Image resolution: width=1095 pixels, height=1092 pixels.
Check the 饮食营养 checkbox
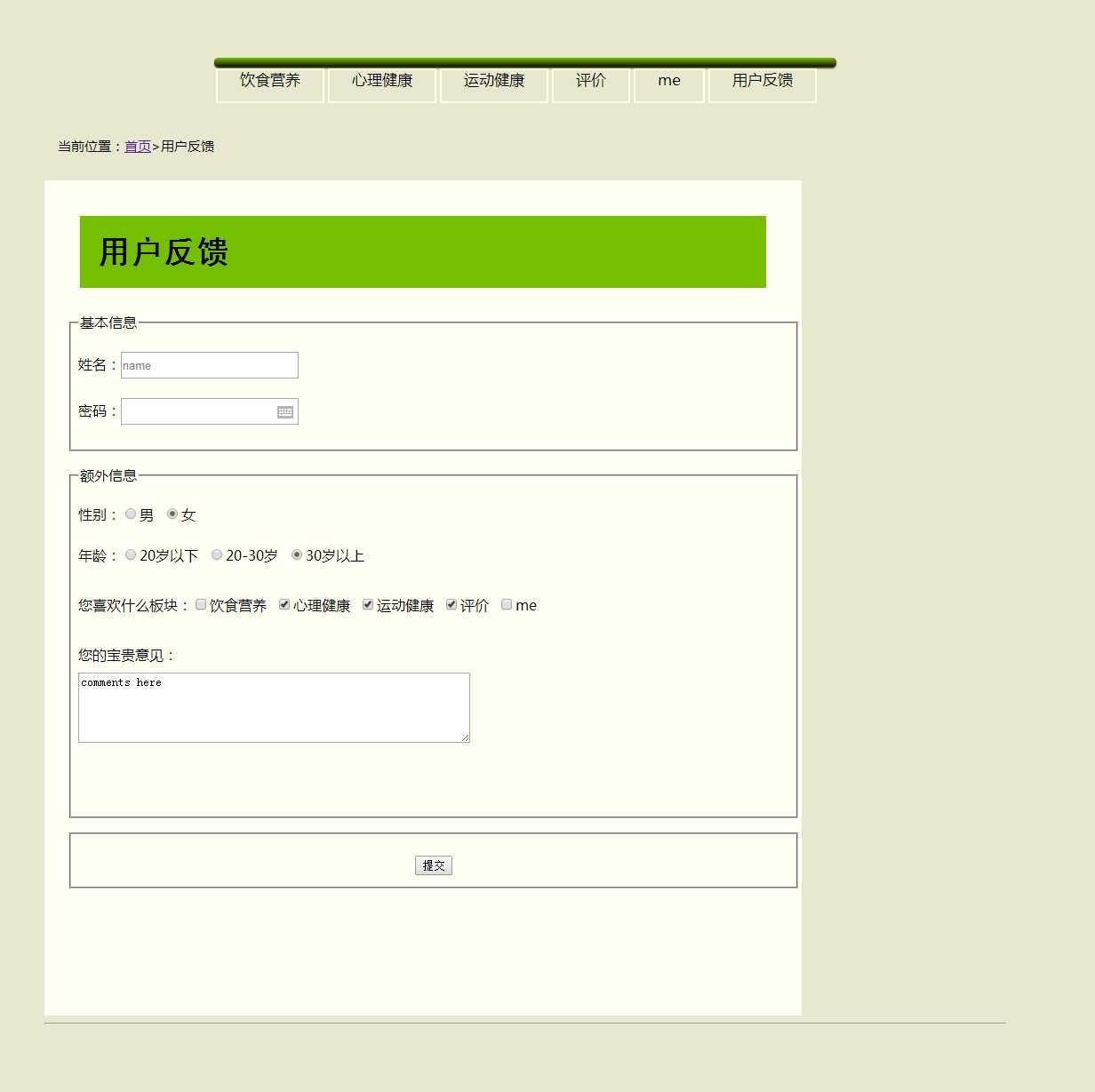point(201,604)
